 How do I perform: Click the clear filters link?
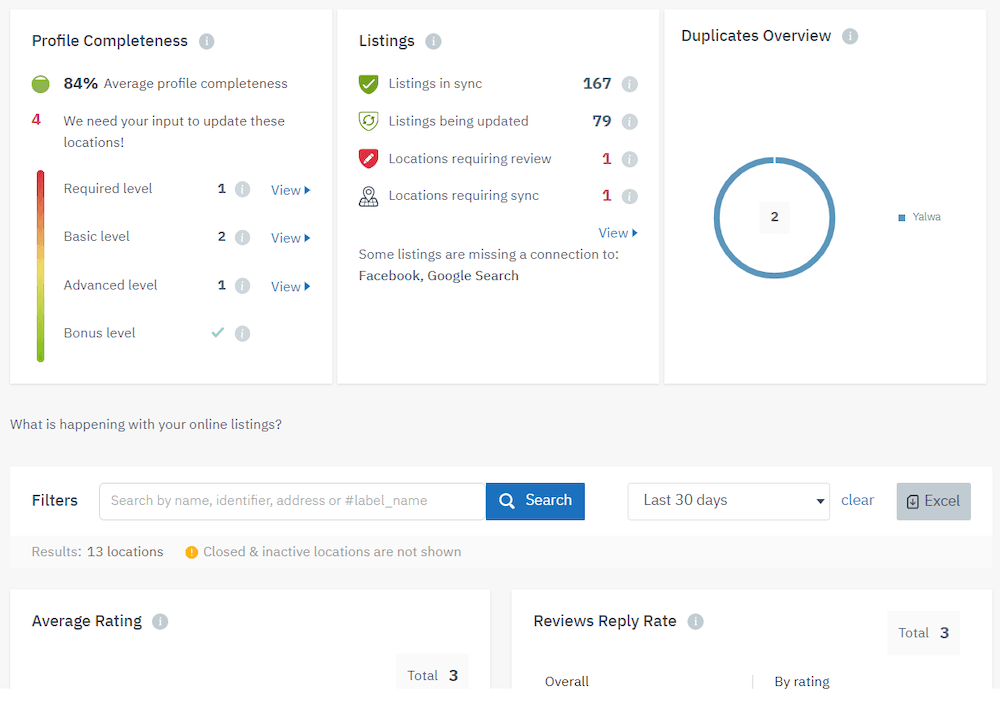tap(857, 500)
